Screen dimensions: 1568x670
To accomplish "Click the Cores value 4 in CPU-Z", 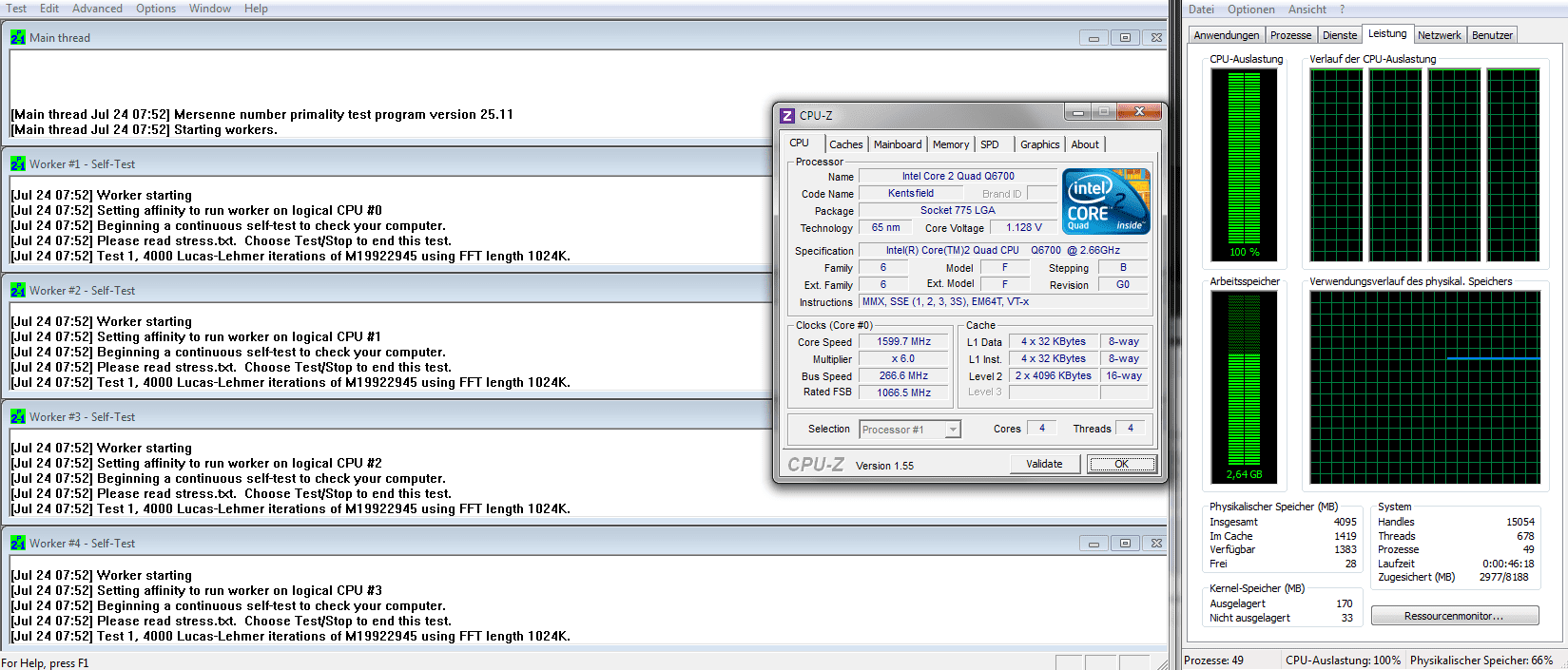I will [x=1042, y=428].
